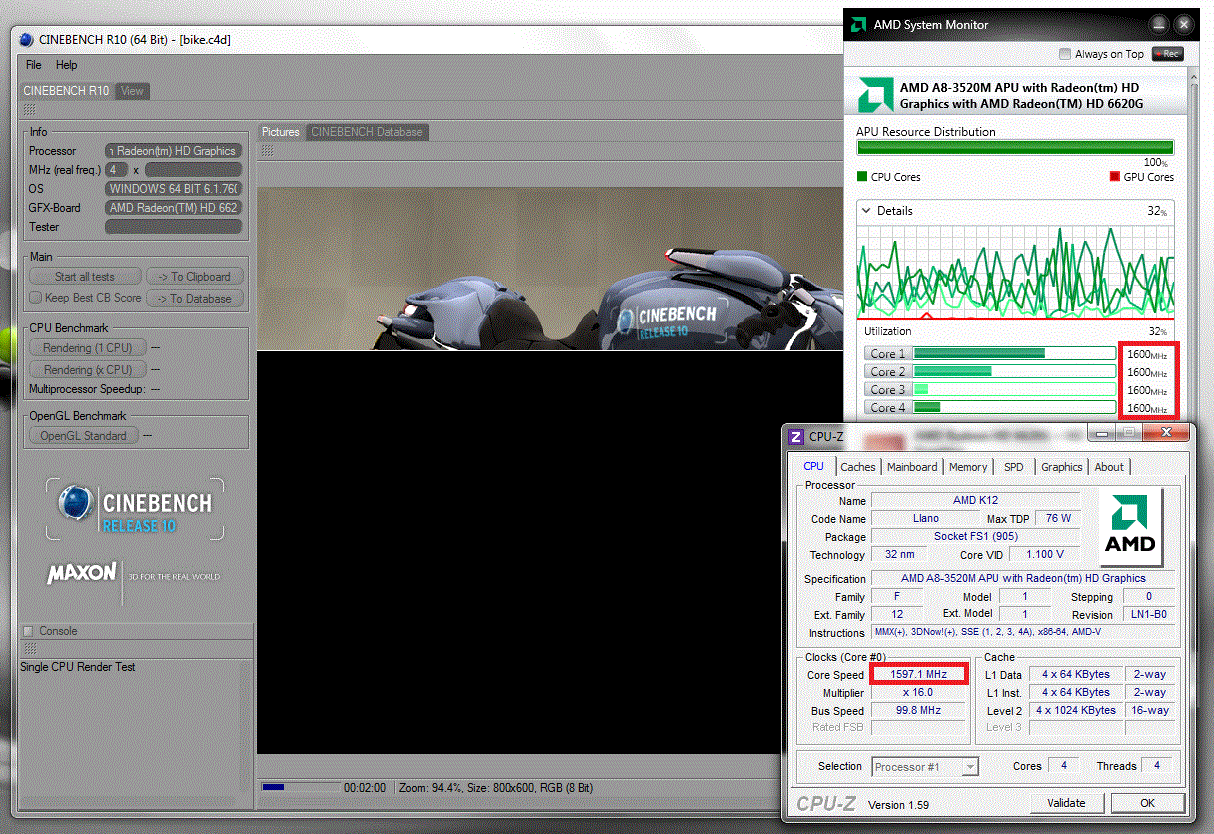Click the To Clipboard button

[195, 277]
